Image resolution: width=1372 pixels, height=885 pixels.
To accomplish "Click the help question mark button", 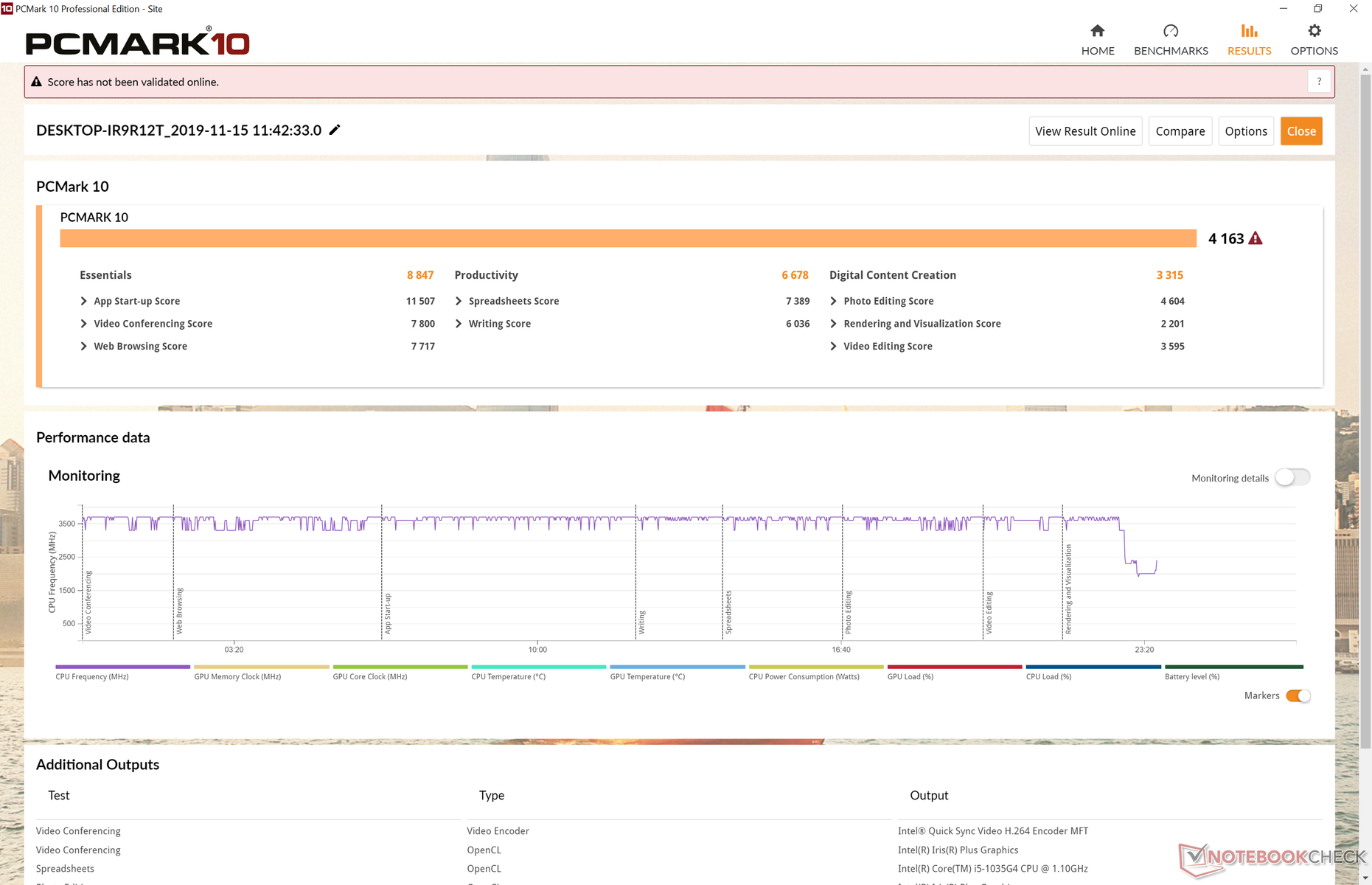I will point(1319,82).
